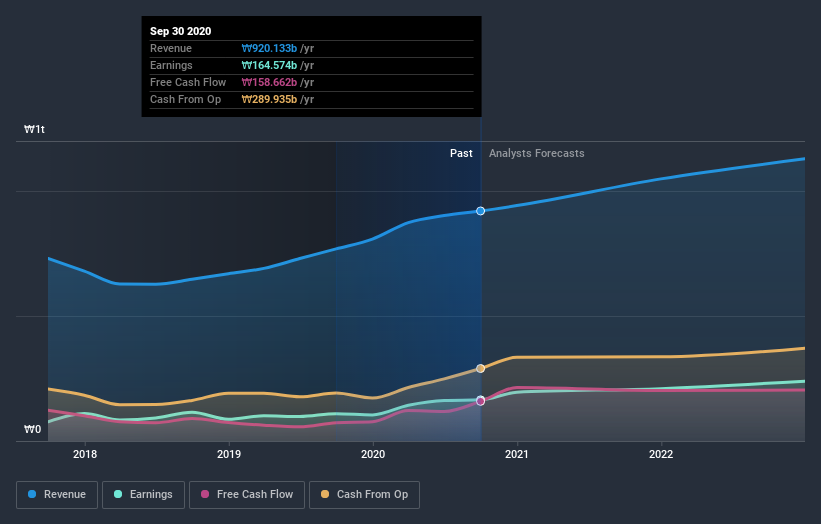Viewport: 821px width, 524px height.
Task: Click the 2018 x-axis label
Action: (85, 454)
